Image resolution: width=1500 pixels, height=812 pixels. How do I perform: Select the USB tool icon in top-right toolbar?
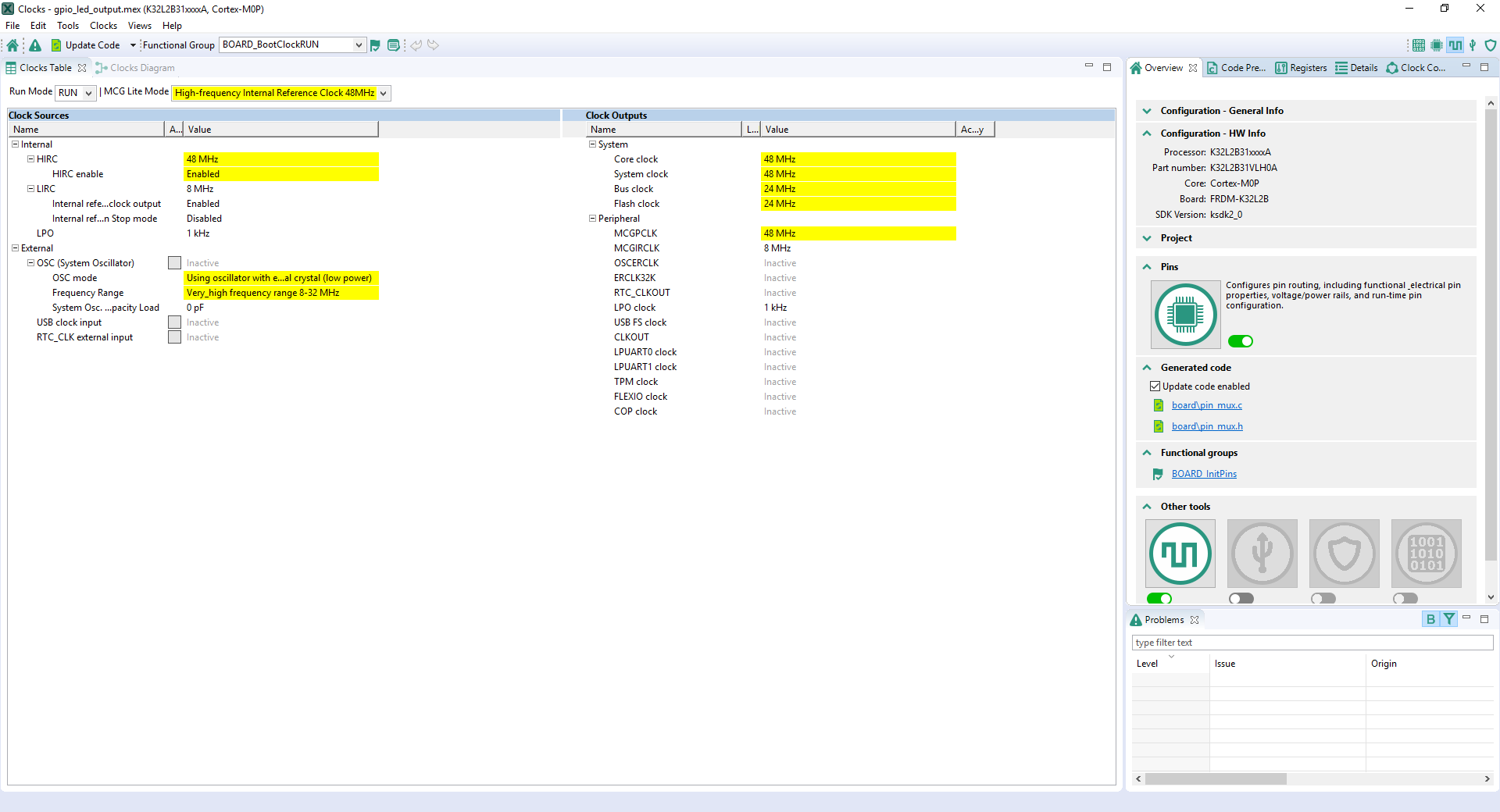(1473, 45)
